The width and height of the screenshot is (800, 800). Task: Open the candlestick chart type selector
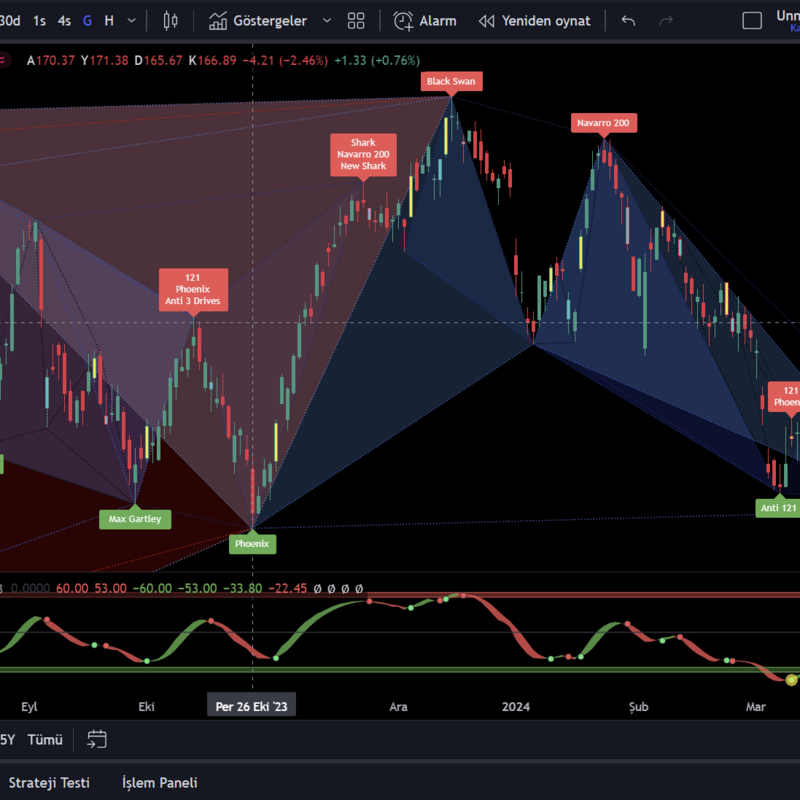pyautogui.click(x=170, y=20)
